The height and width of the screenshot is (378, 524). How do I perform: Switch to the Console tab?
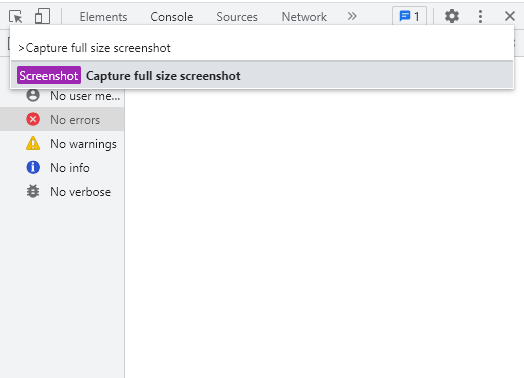coord(171,17)
